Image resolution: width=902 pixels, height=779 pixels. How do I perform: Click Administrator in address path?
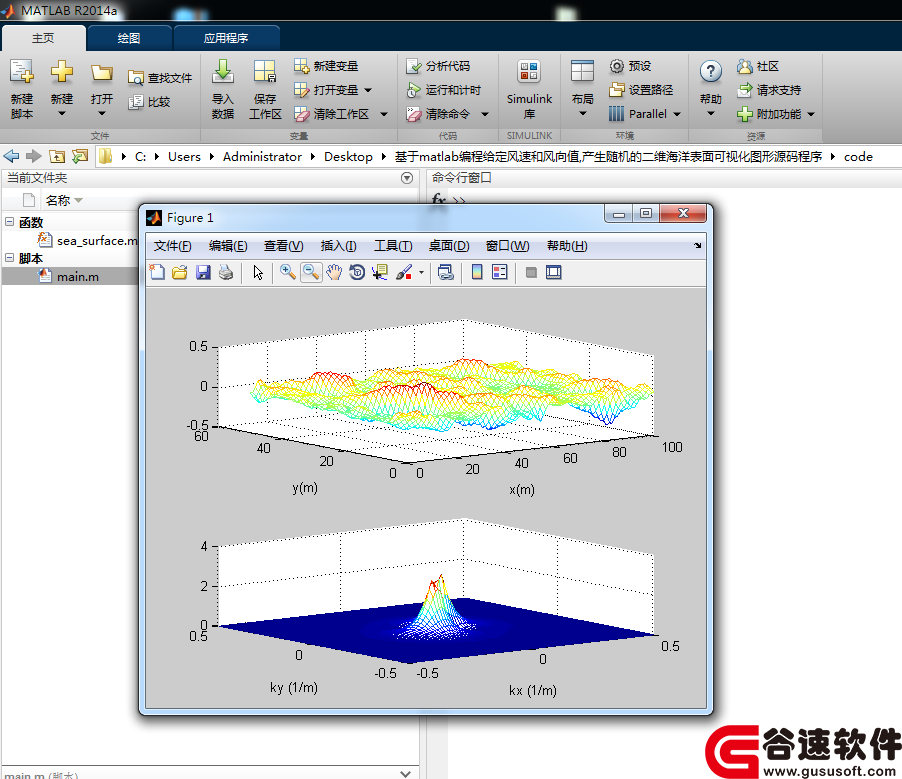pyautogui.click(x=262, y=156)
